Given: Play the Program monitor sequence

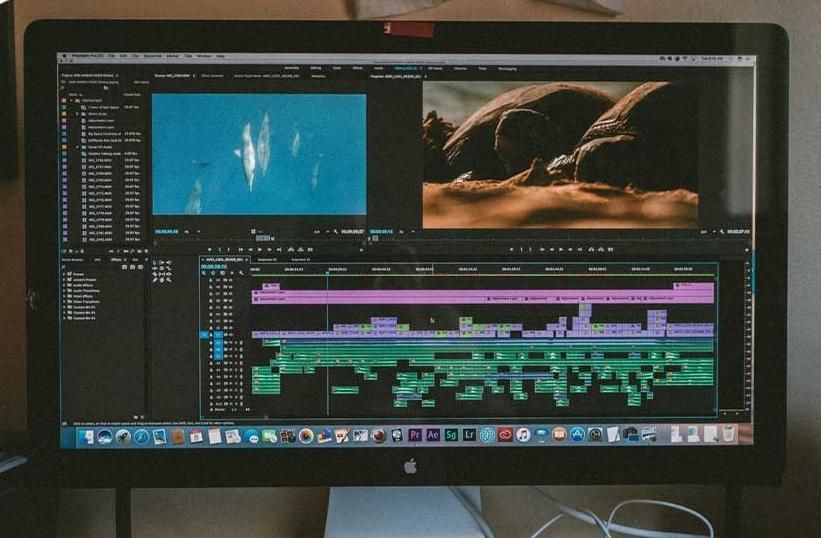Looking at the screenshot, I should [x=560, y=250].
